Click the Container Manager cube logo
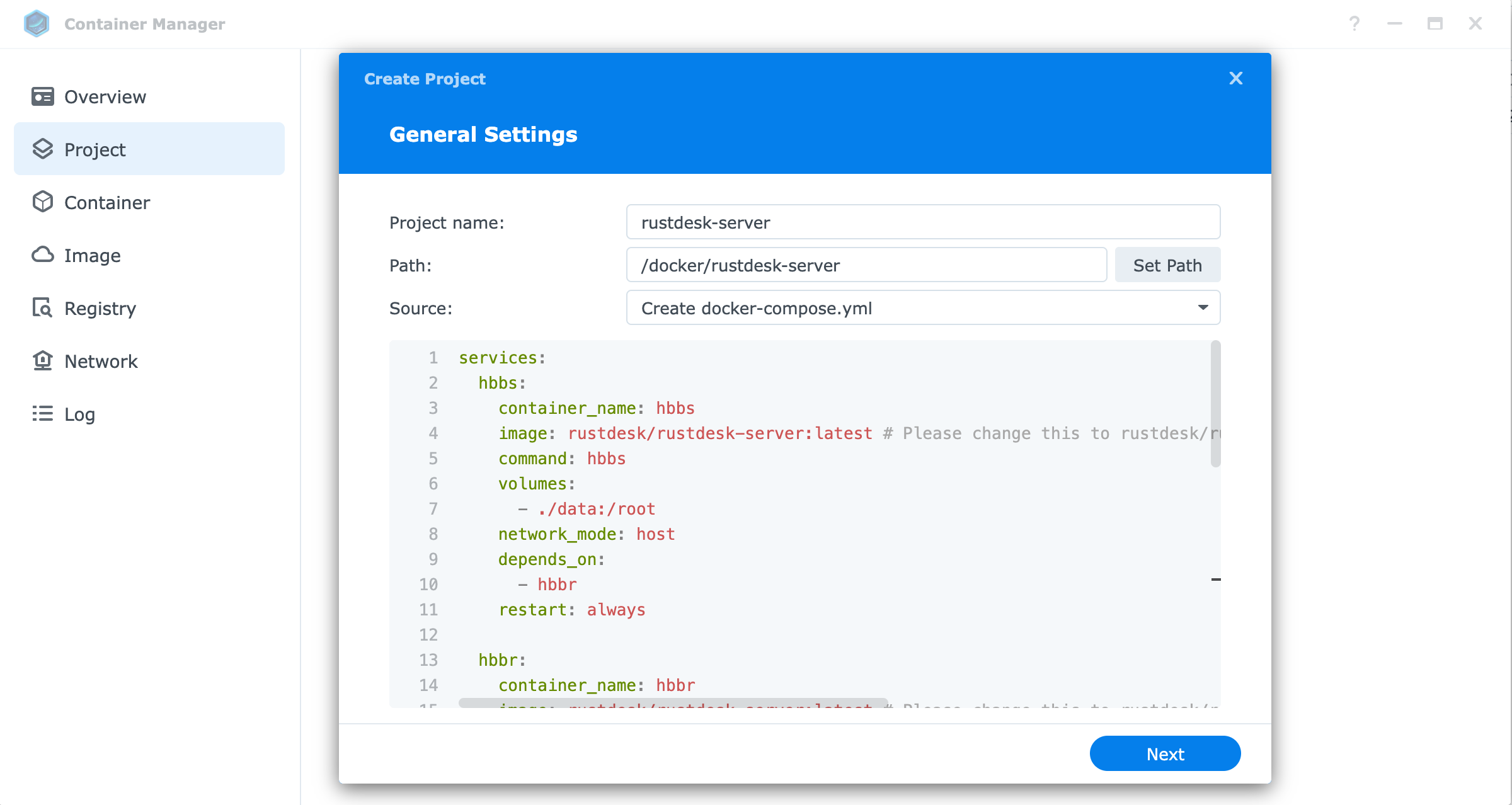 37,23
